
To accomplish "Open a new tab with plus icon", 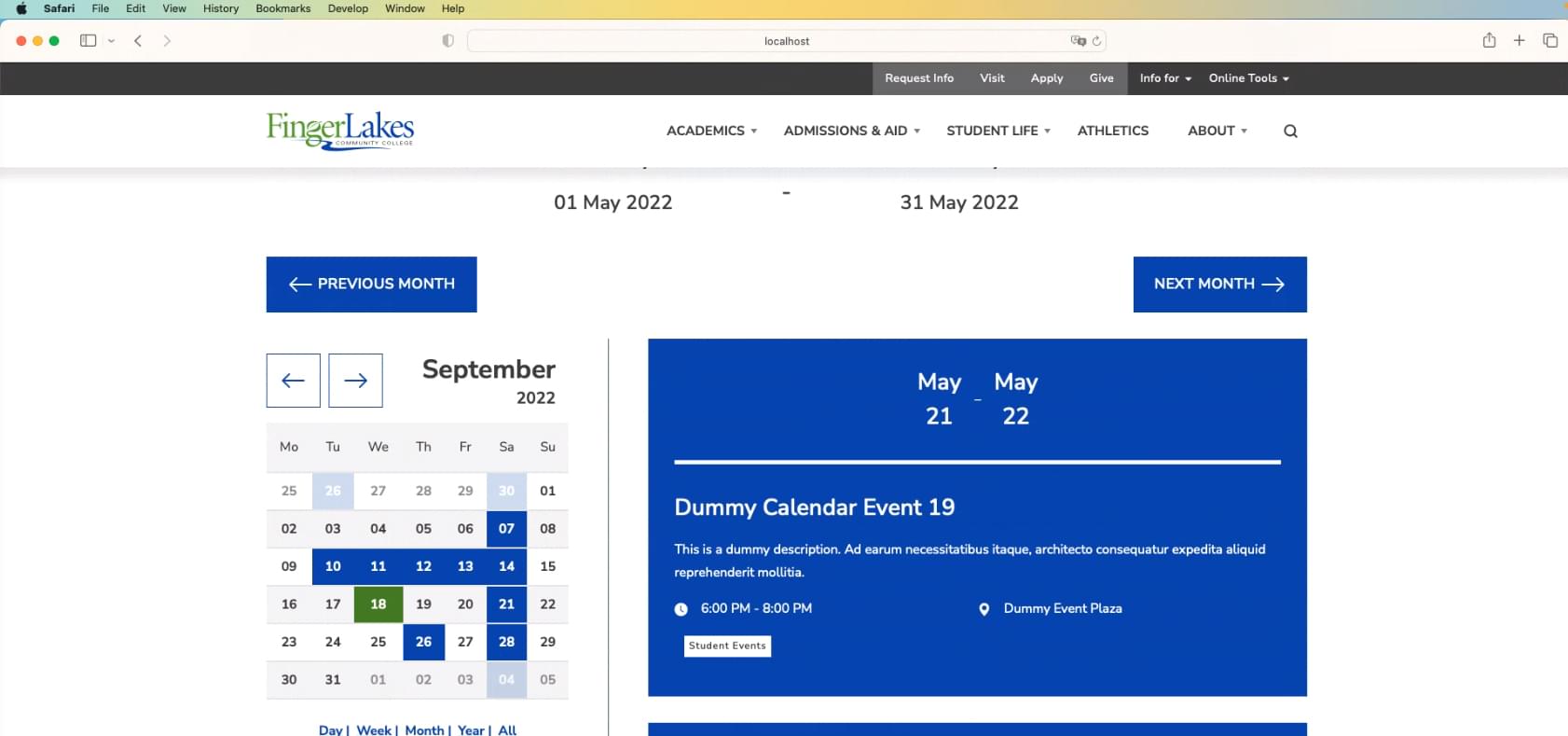I will (x=1520, y=40).
